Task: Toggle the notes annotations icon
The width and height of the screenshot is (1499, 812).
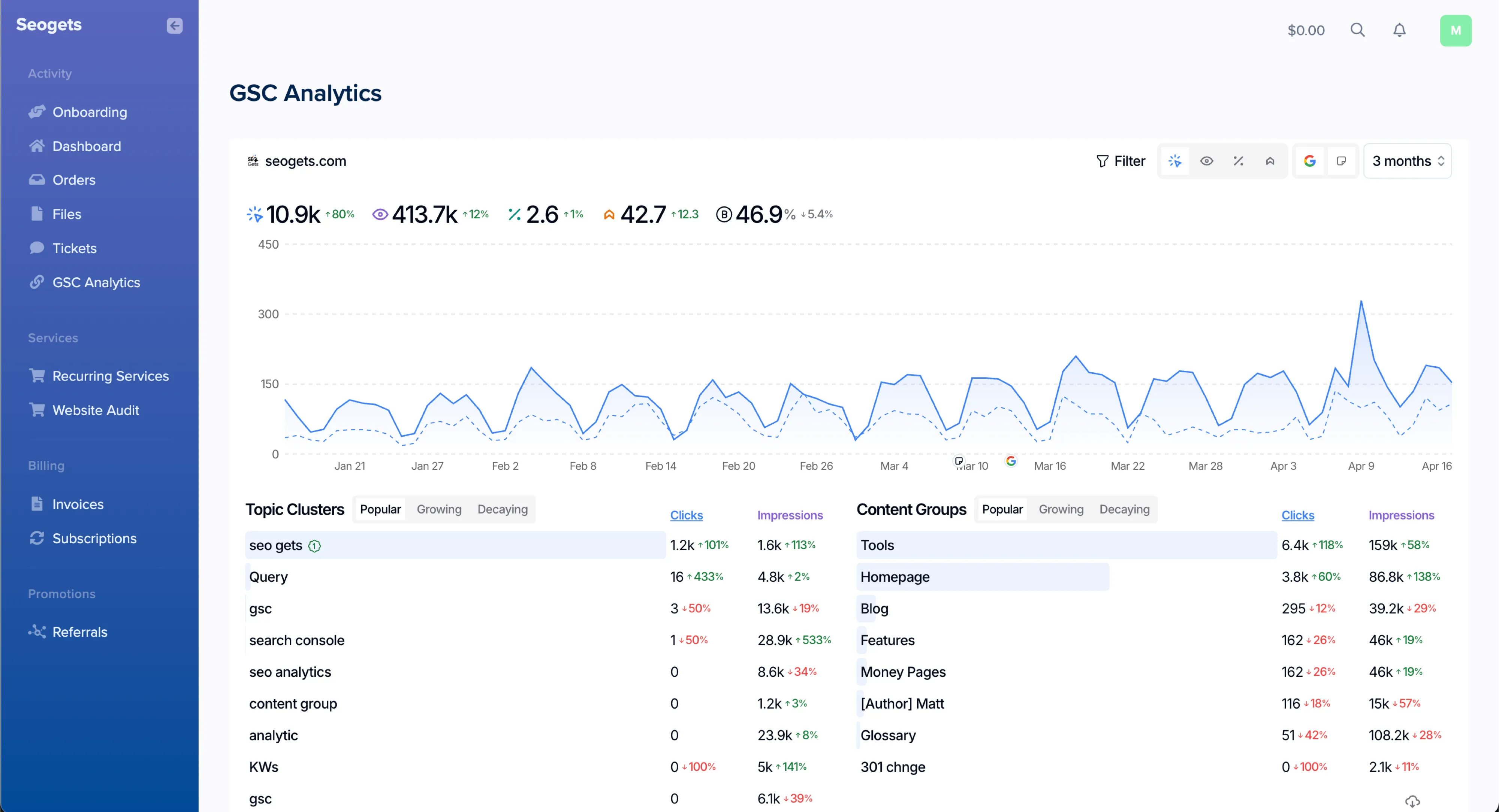Action: click(1341, 161)
